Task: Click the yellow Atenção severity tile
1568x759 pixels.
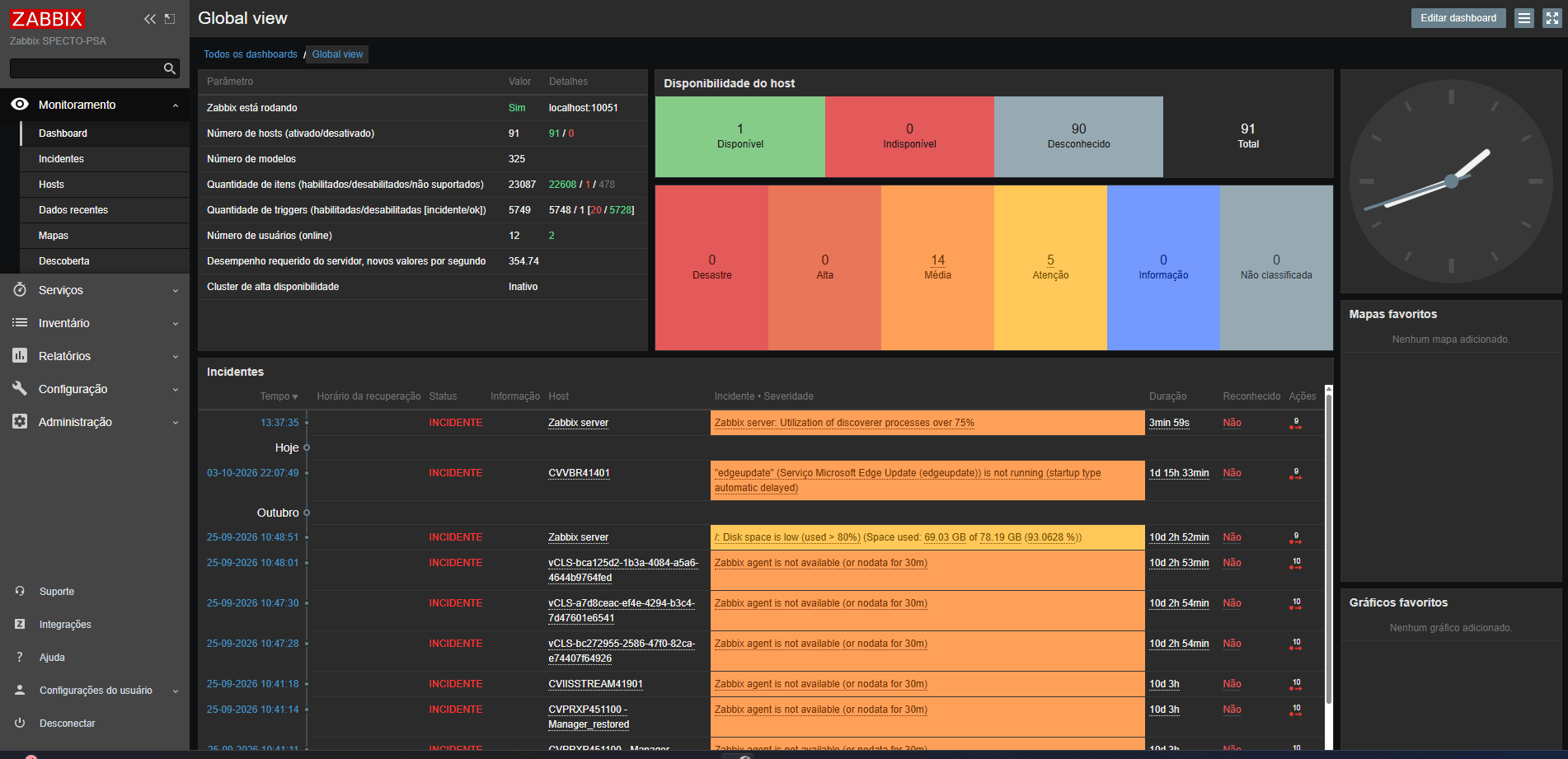Action: (1050, 268)
